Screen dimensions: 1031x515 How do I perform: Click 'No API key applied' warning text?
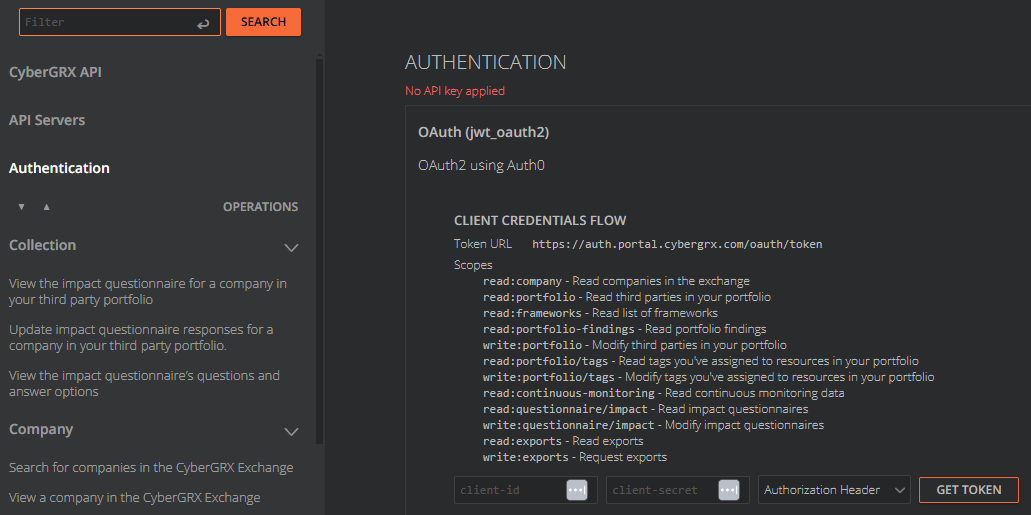coord(455,91)
